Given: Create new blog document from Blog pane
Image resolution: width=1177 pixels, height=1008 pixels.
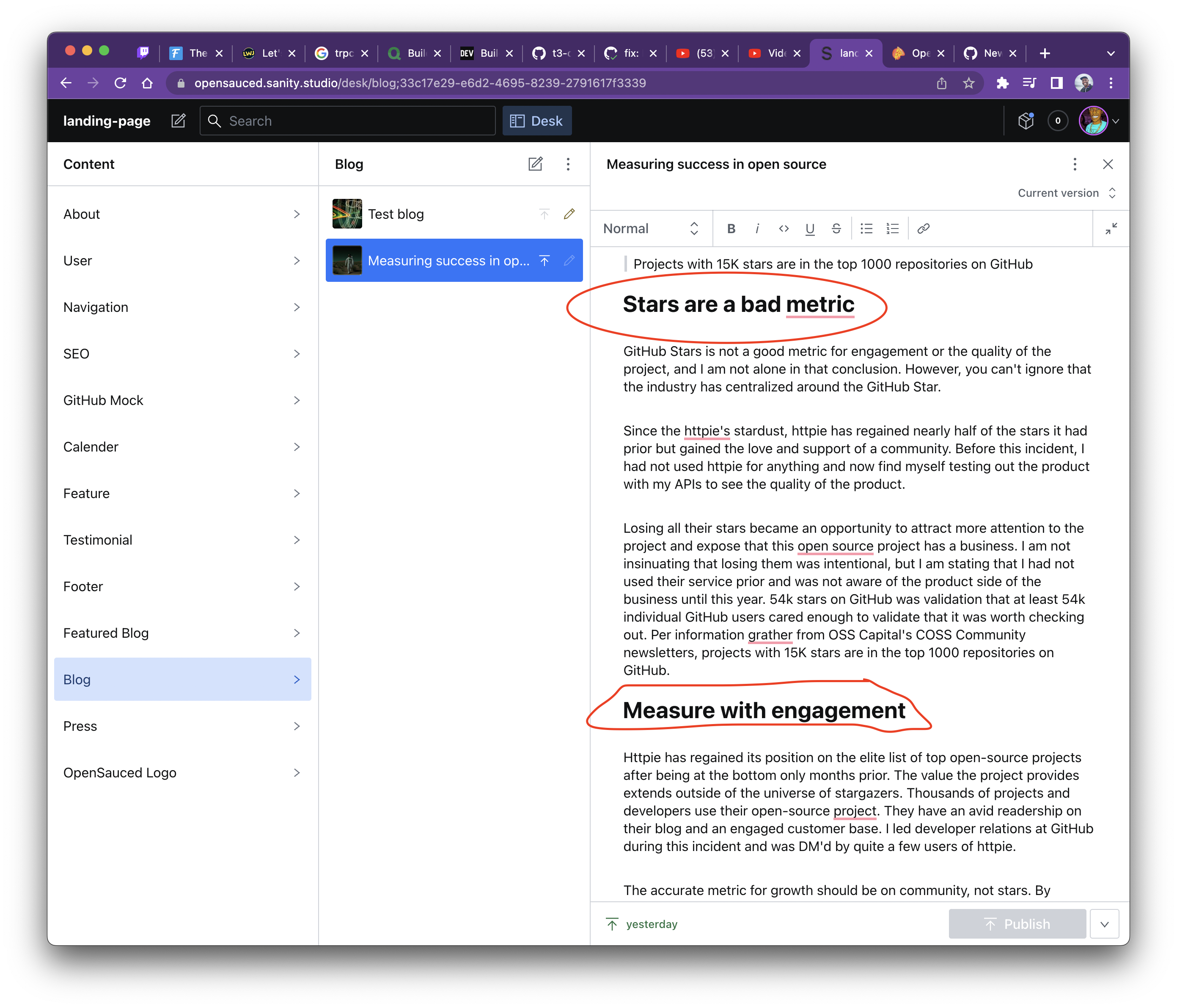Looking at the screenshot, I should [535, 164].
